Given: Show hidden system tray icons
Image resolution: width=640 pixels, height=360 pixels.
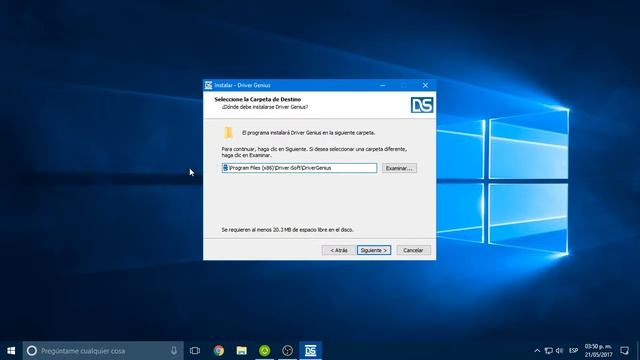Looking at the screenshot, I should click(x=537, y=351).
